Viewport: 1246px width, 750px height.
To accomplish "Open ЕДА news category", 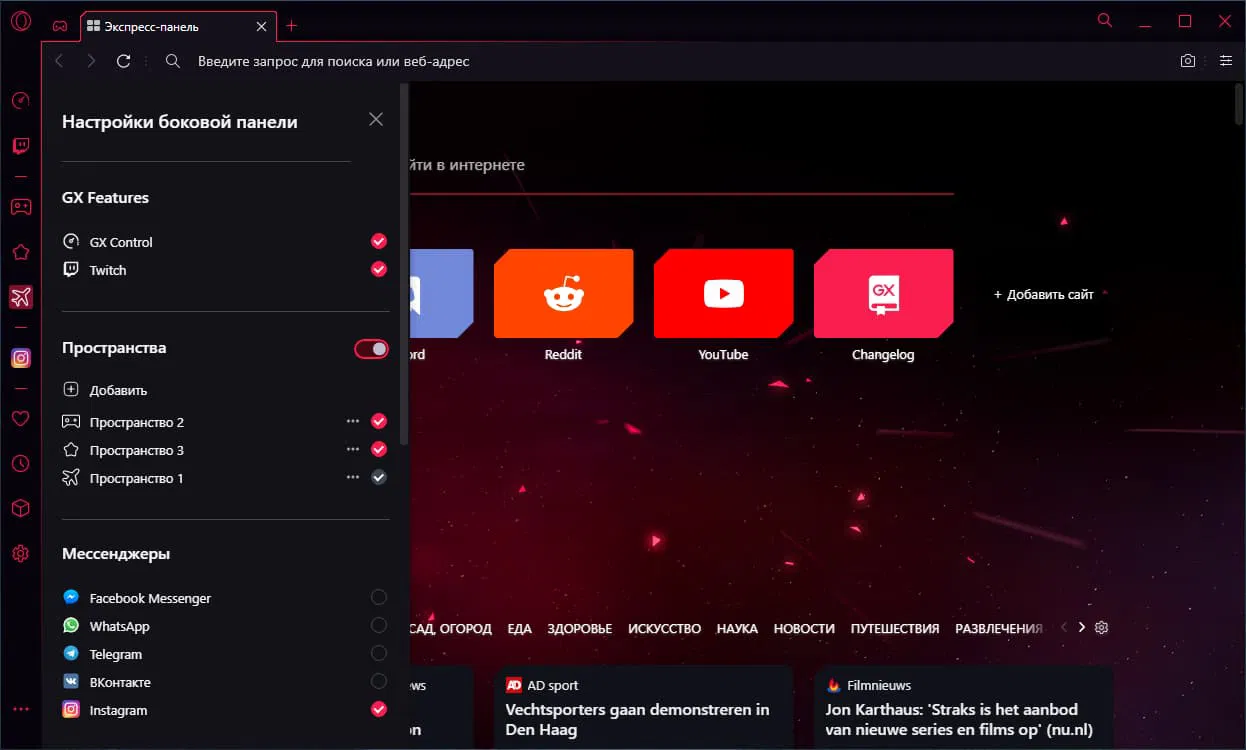I will [x=519, y=628].
